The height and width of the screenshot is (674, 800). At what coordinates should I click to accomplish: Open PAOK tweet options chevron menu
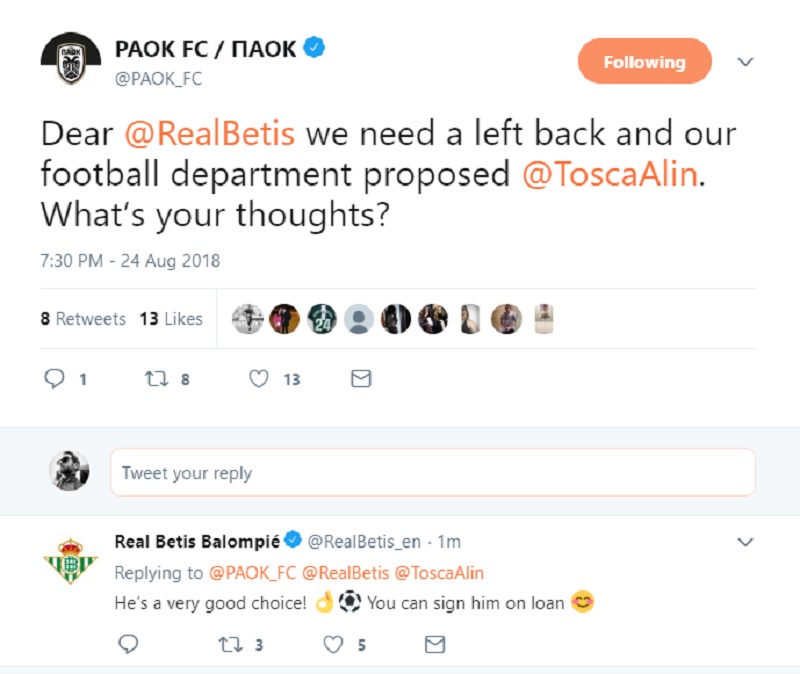745,62
